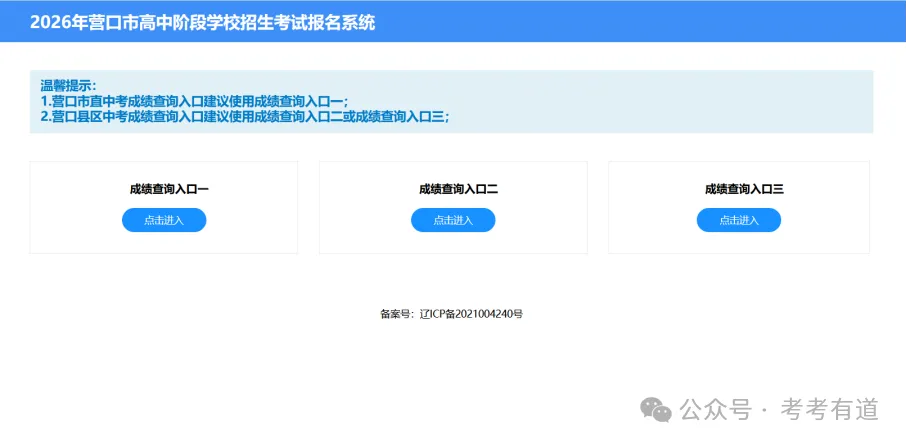The image size is (907, 445).
Task: Open the 辽ICP备2021004240号 filing link
Action: 471,314
